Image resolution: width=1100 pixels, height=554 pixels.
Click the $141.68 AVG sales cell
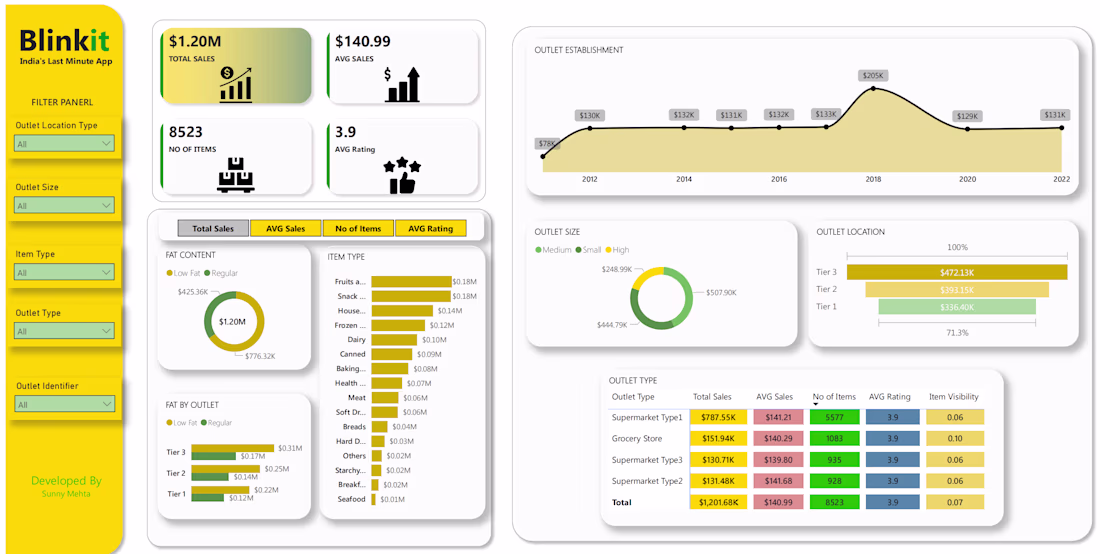coord(778,481)
